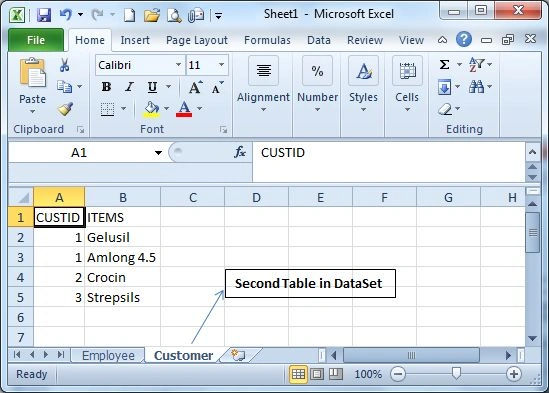
Task: Click the AutoSum sigma icon
Action: click(444, 64)
